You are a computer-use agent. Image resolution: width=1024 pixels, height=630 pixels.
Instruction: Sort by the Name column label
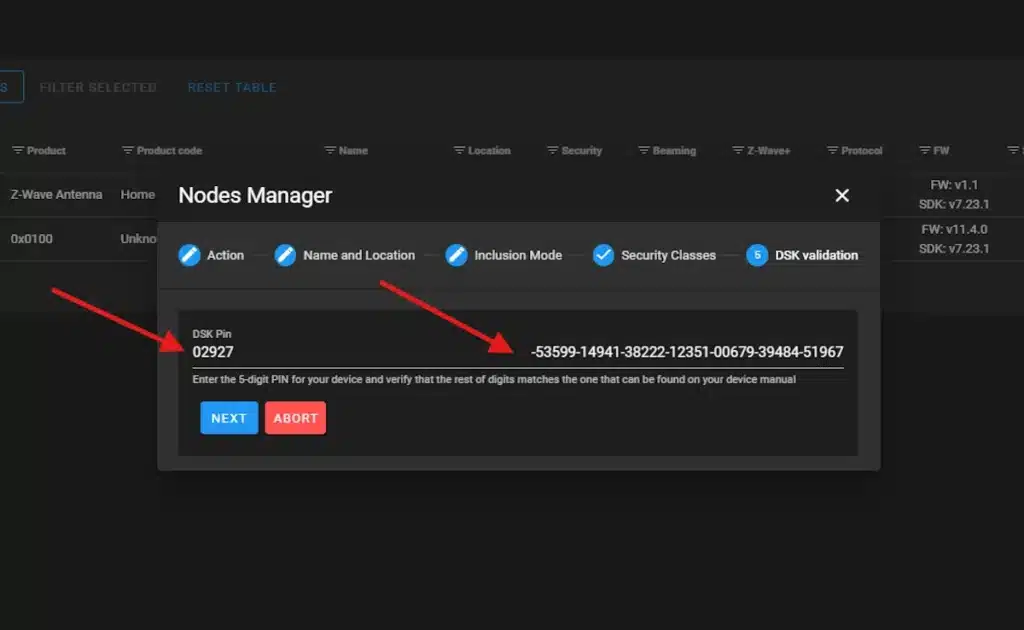coord(353,151)
